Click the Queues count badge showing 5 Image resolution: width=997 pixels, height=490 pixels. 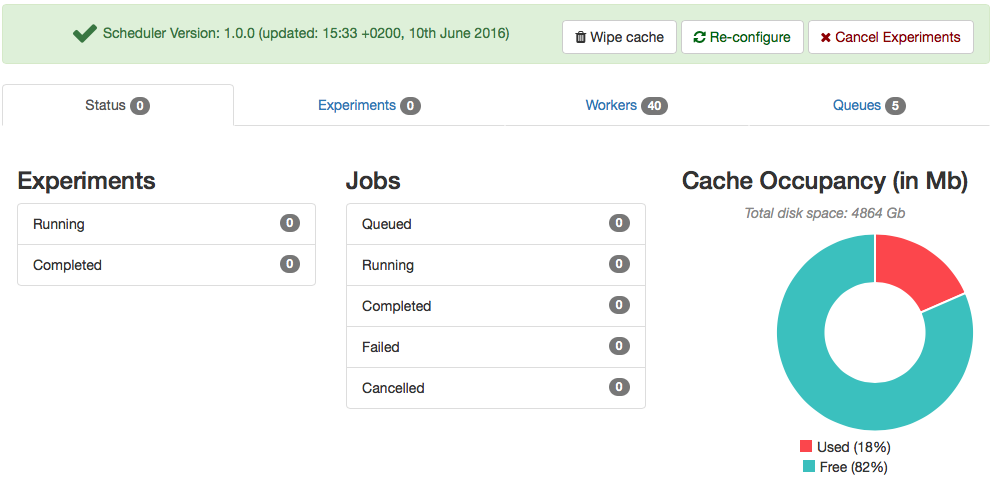click(895, 106)
